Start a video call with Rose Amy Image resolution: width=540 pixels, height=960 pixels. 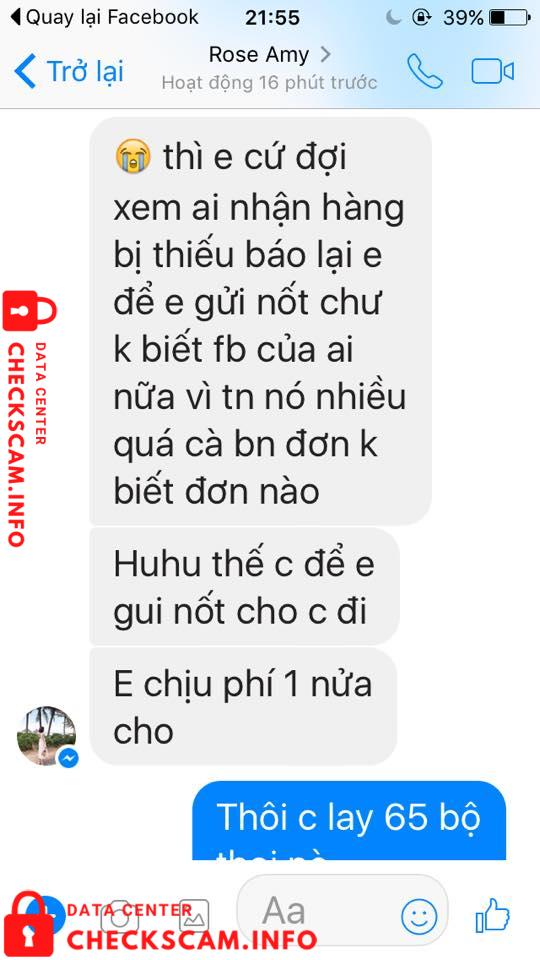coord(492,72)
